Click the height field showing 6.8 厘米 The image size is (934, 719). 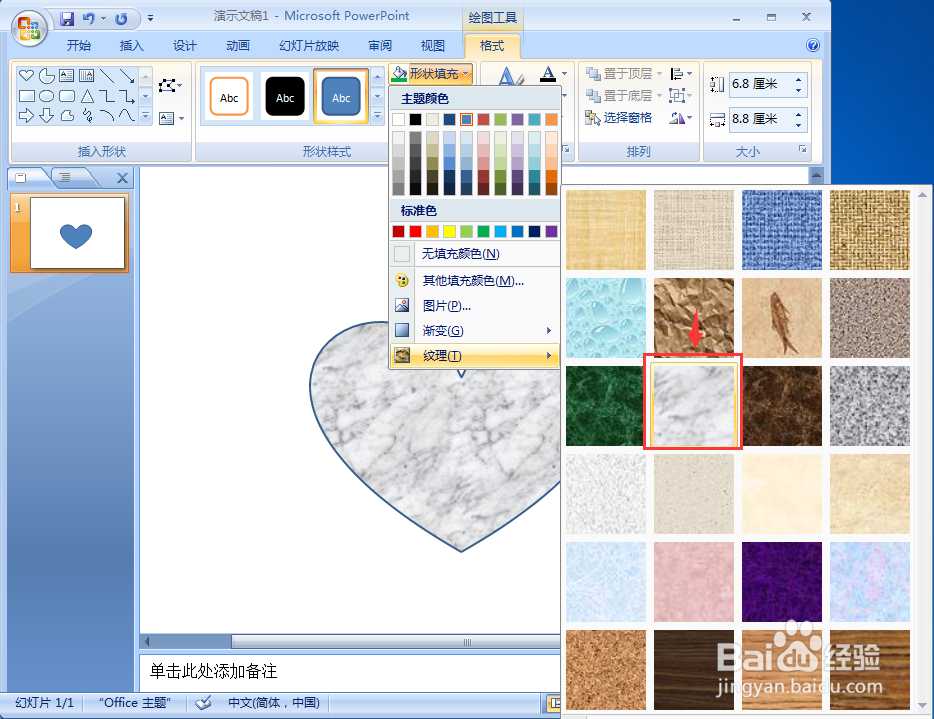click(761, 84)
